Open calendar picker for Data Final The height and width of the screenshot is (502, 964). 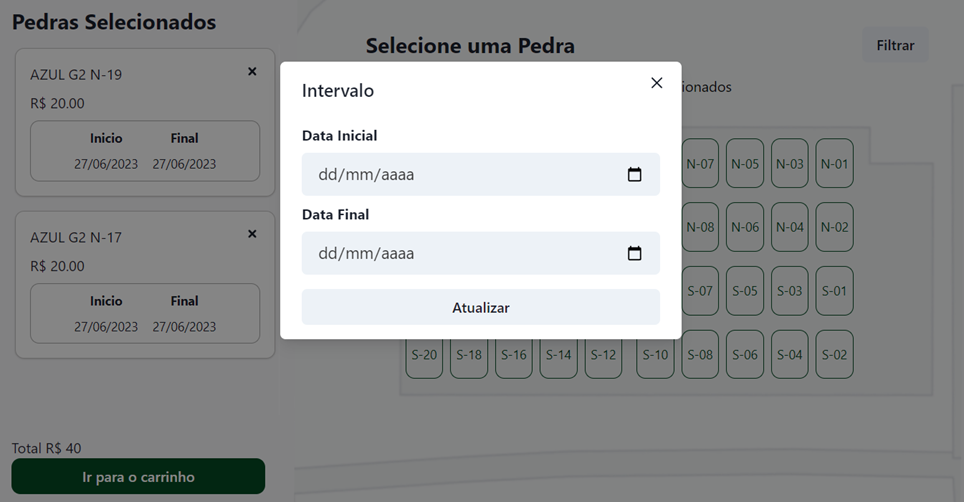(634, 253)
